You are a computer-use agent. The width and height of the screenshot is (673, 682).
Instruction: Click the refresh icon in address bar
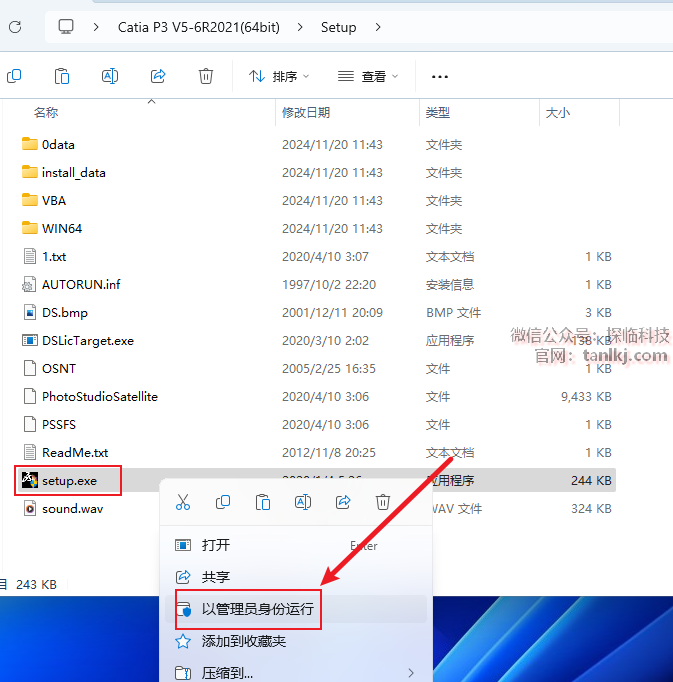pyautogui.click(x=15, y=27)
